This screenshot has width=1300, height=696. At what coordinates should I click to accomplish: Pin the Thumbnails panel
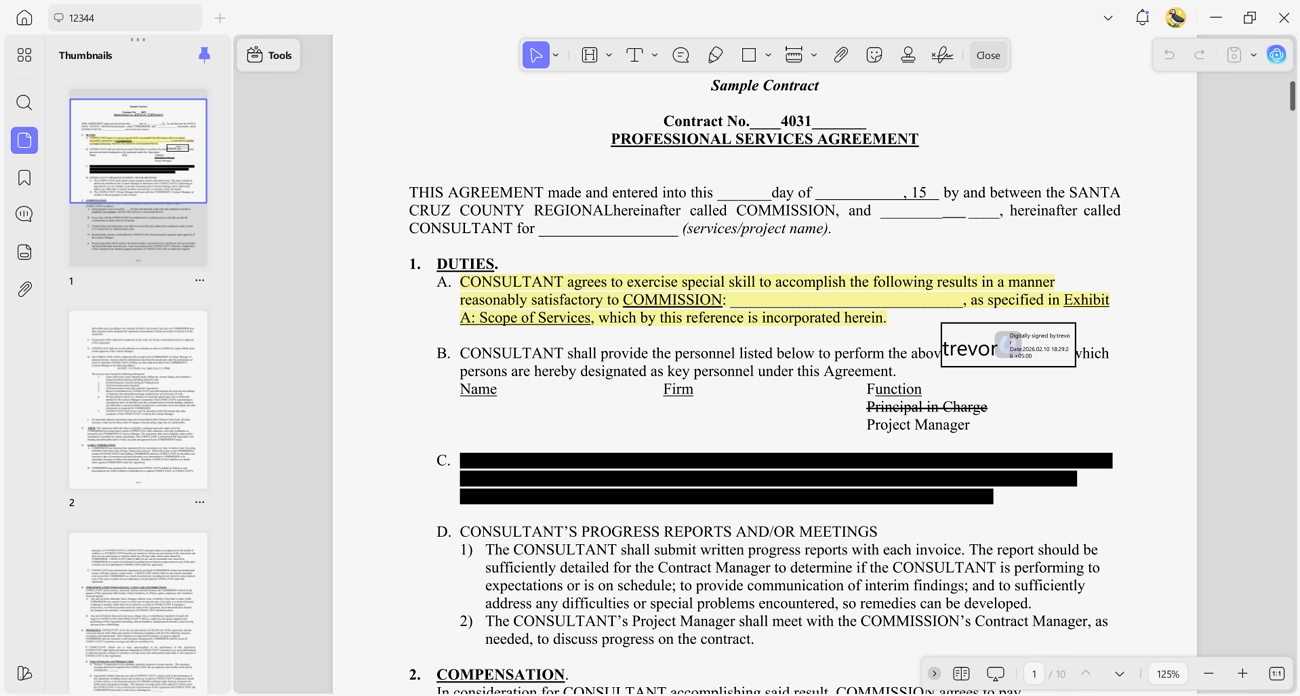click(x=204, y=55)
